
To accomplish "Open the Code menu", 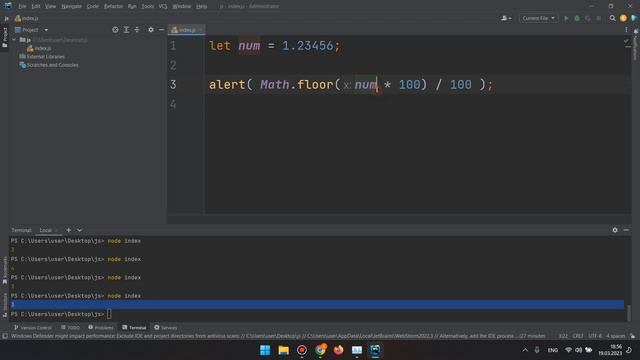I will 93,7.
